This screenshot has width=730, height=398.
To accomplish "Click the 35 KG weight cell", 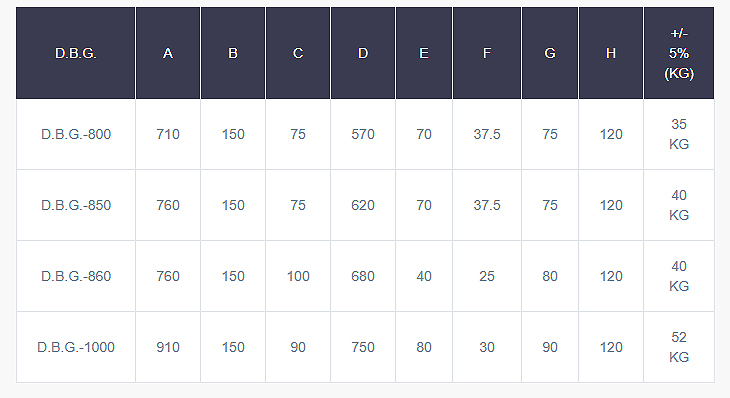I will [x=679, y=134].
